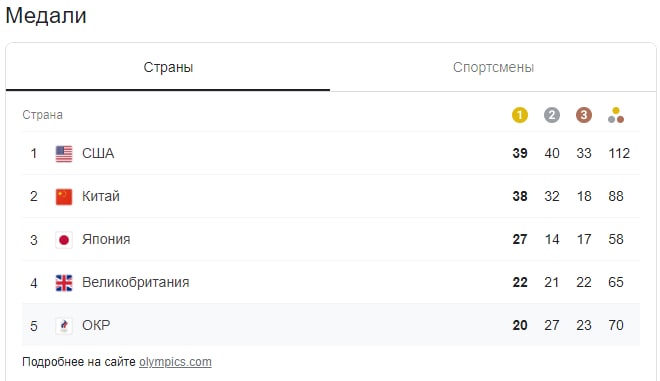The height and width of the screenshot is (381, 660).
Task: Click the USA total of 112 medals
Action: 619,153
